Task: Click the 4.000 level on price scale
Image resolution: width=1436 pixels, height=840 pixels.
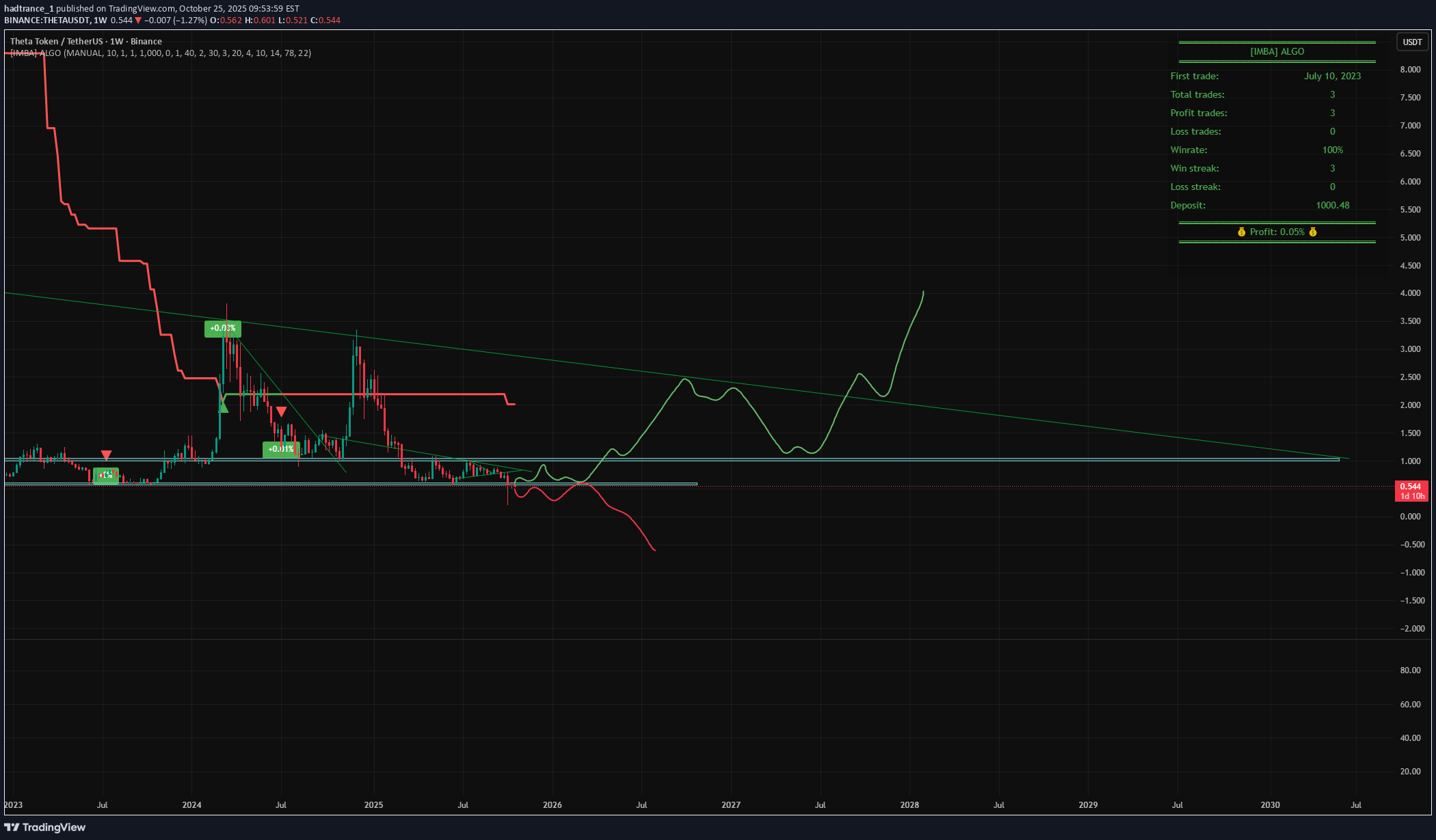Action: (x=1410, y=293)
